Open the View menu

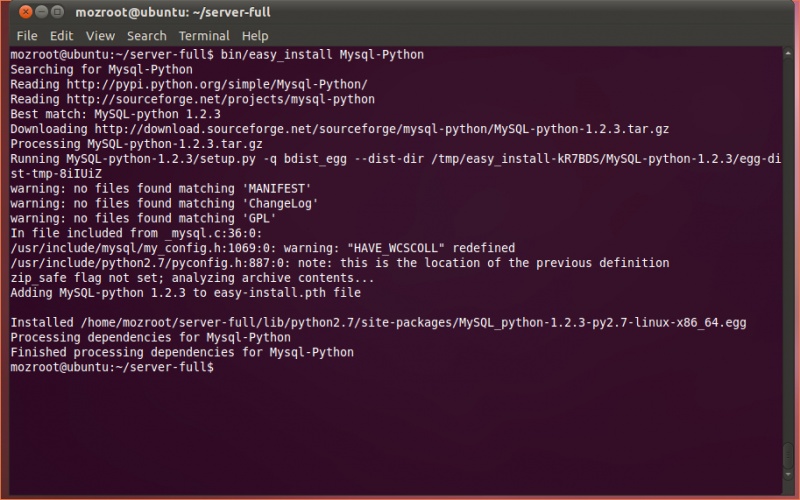pyautogui.click(x=100, y=36)
